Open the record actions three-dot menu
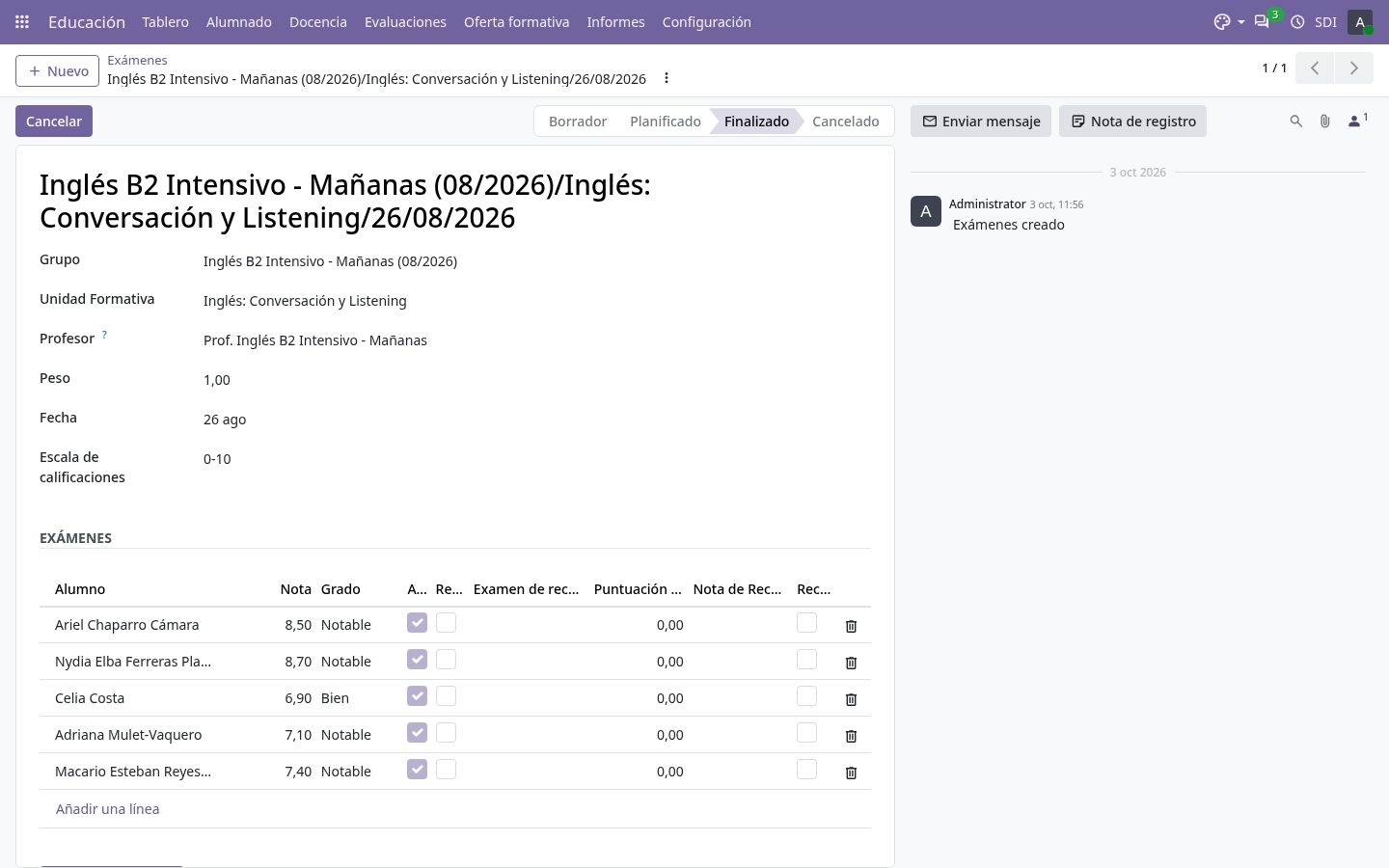 tap(666, 78)
